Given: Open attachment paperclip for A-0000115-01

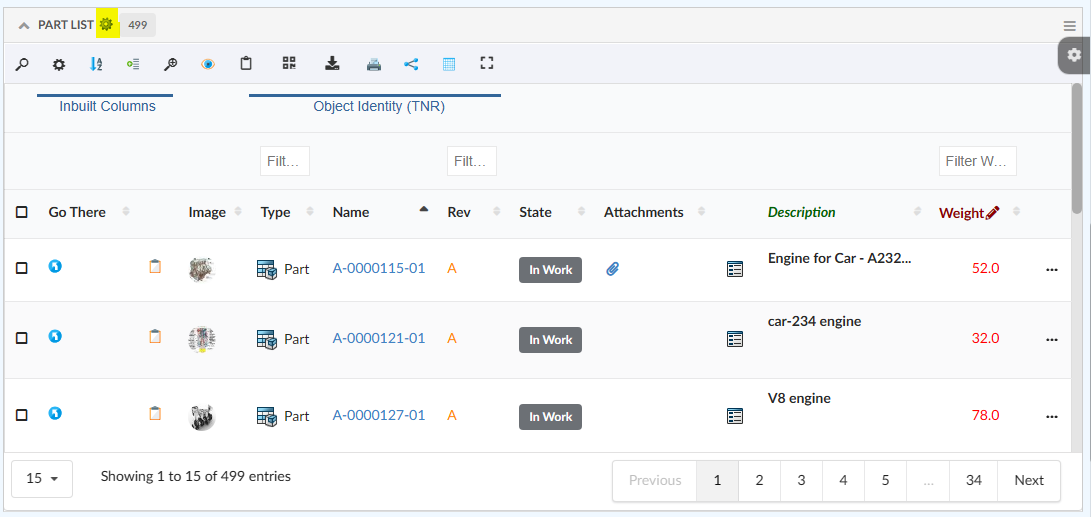Looking at the screenshot, I should click(613, 268).
